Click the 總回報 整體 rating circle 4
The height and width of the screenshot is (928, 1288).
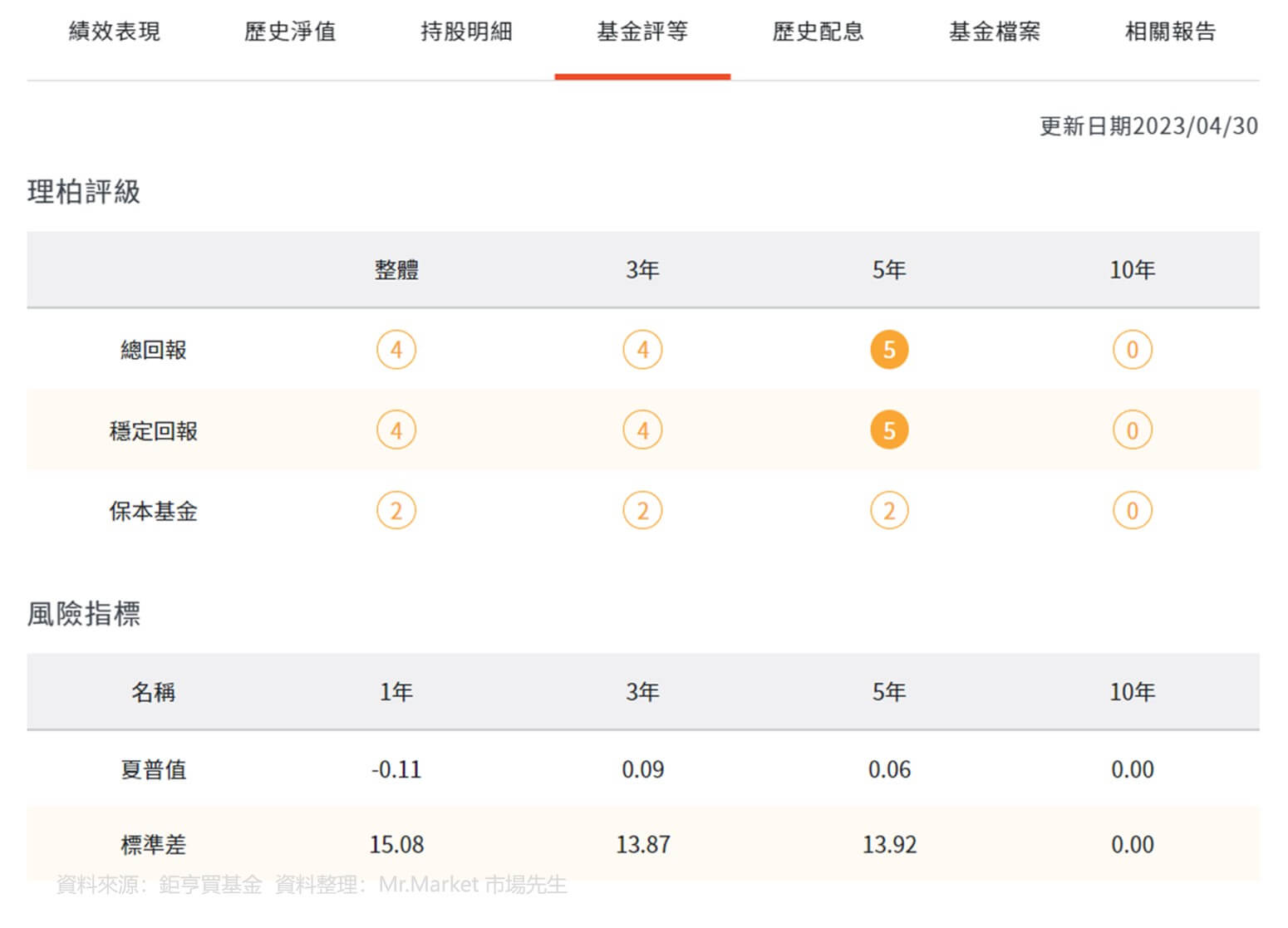tap(396, 350)
